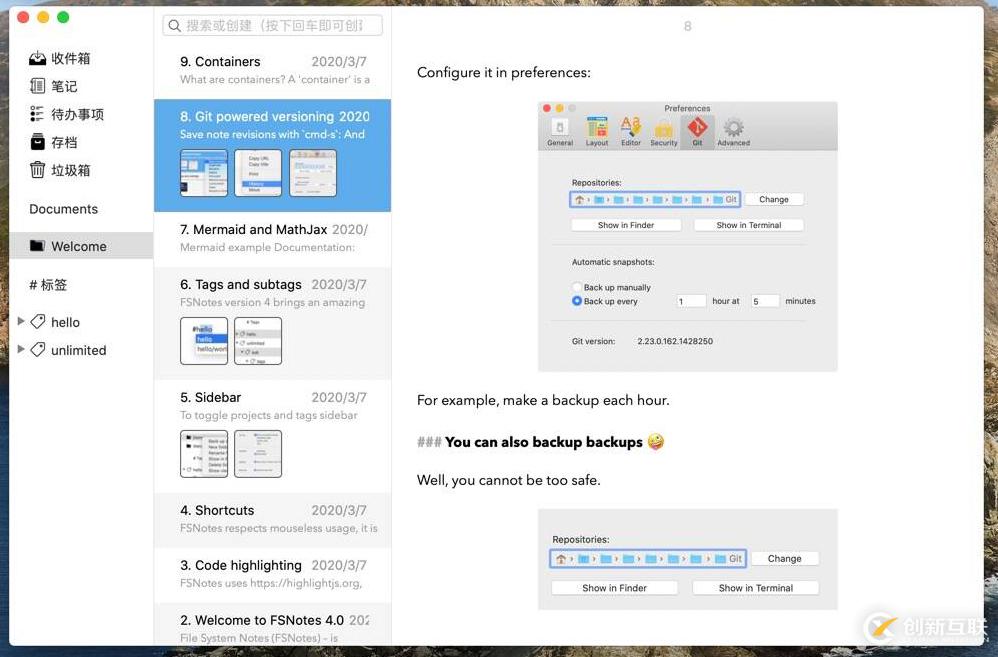998x657 pixels.
Task: Click first thumbnail in Tags and subtags note
Action: pos(204,341)
